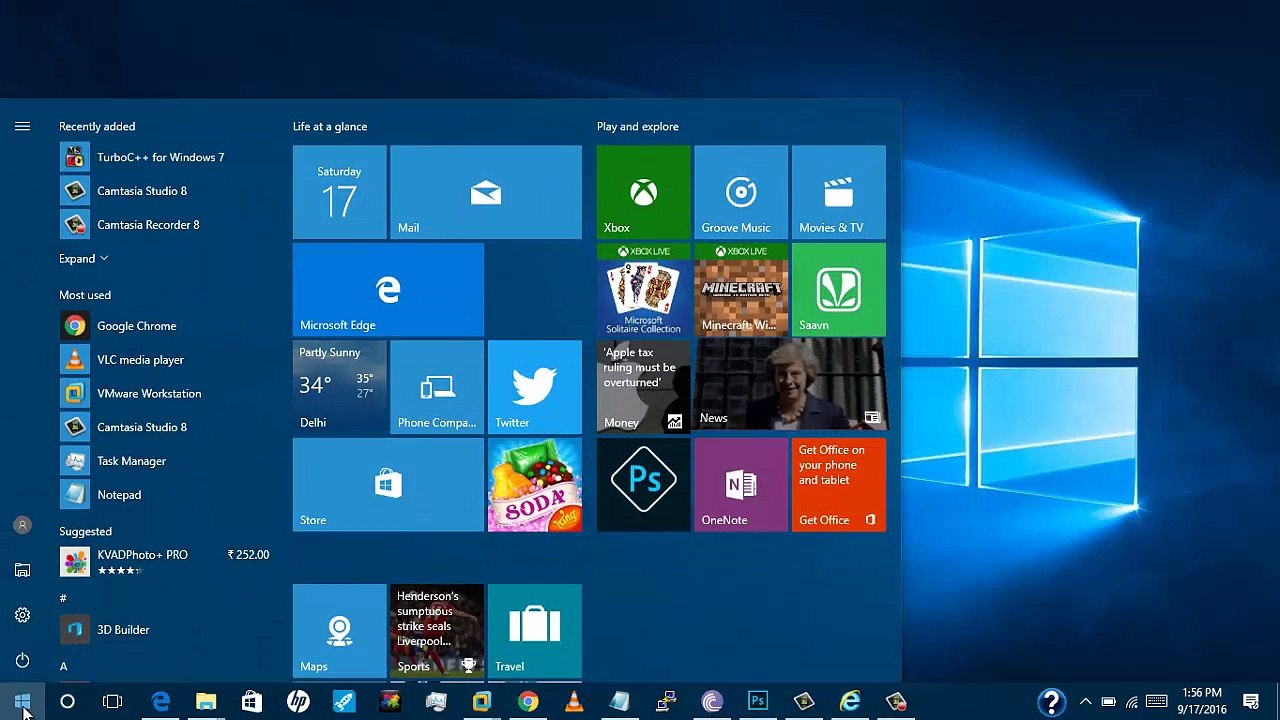
Task: Switch to Photoshop in the taskbar
Action: (758, 702)
